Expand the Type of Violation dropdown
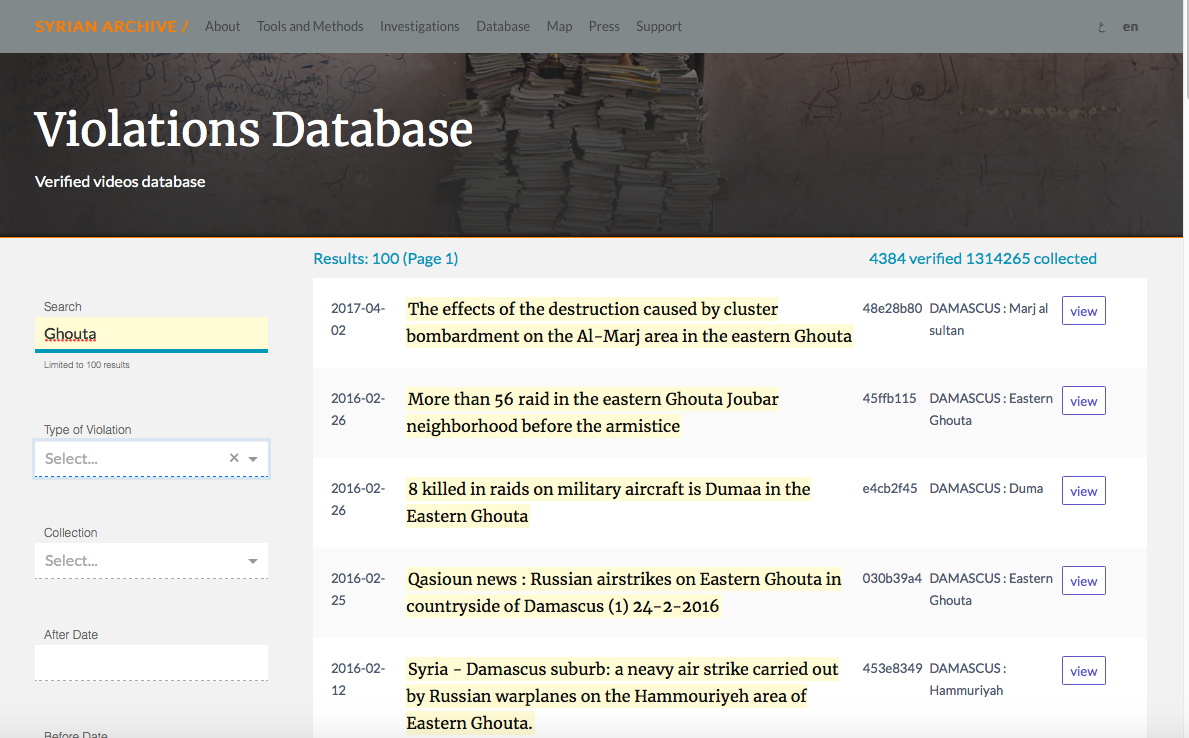Viewport: 1189px width, 738px height. click(x=253, y=459)
